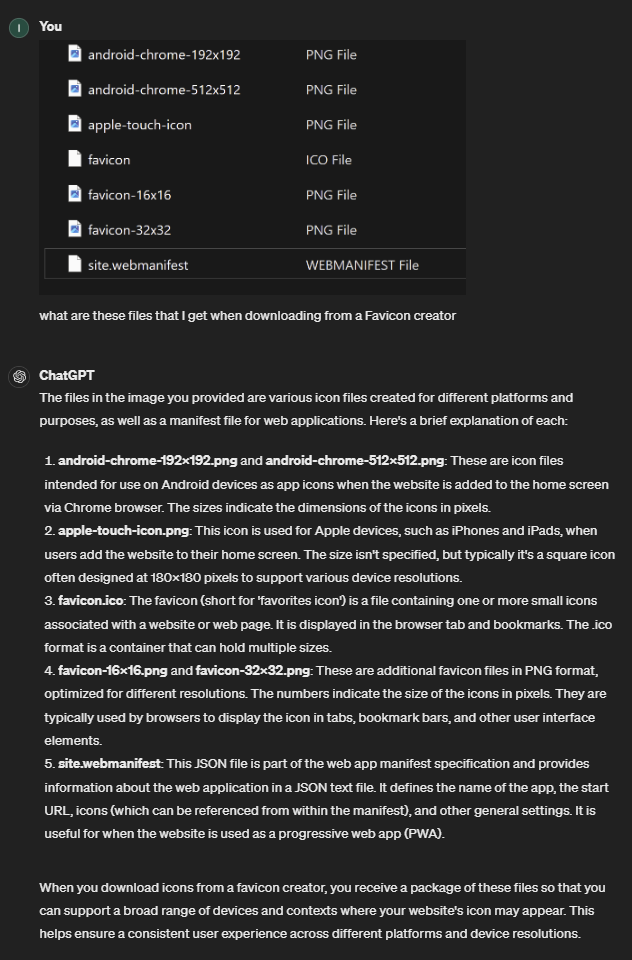Select the PNG icon next to apple-touch-icon
Viewport: 632px width, 960px height.
pos(74,124)
